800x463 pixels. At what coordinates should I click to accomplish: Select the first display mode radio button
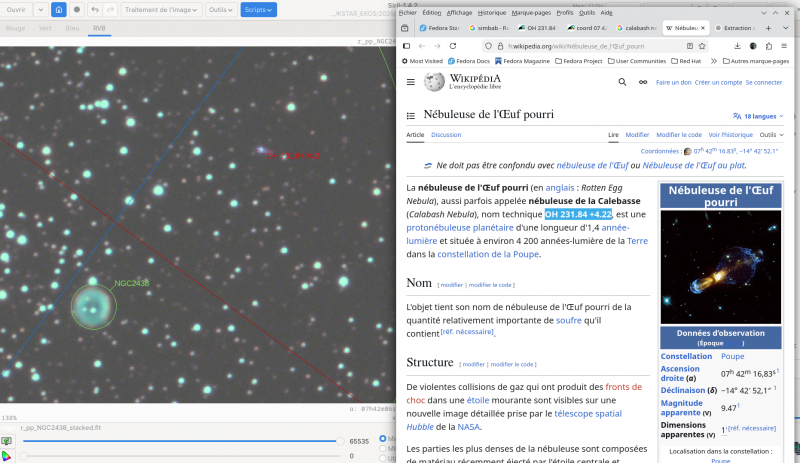pyautogui.click(x=382, y=438)
